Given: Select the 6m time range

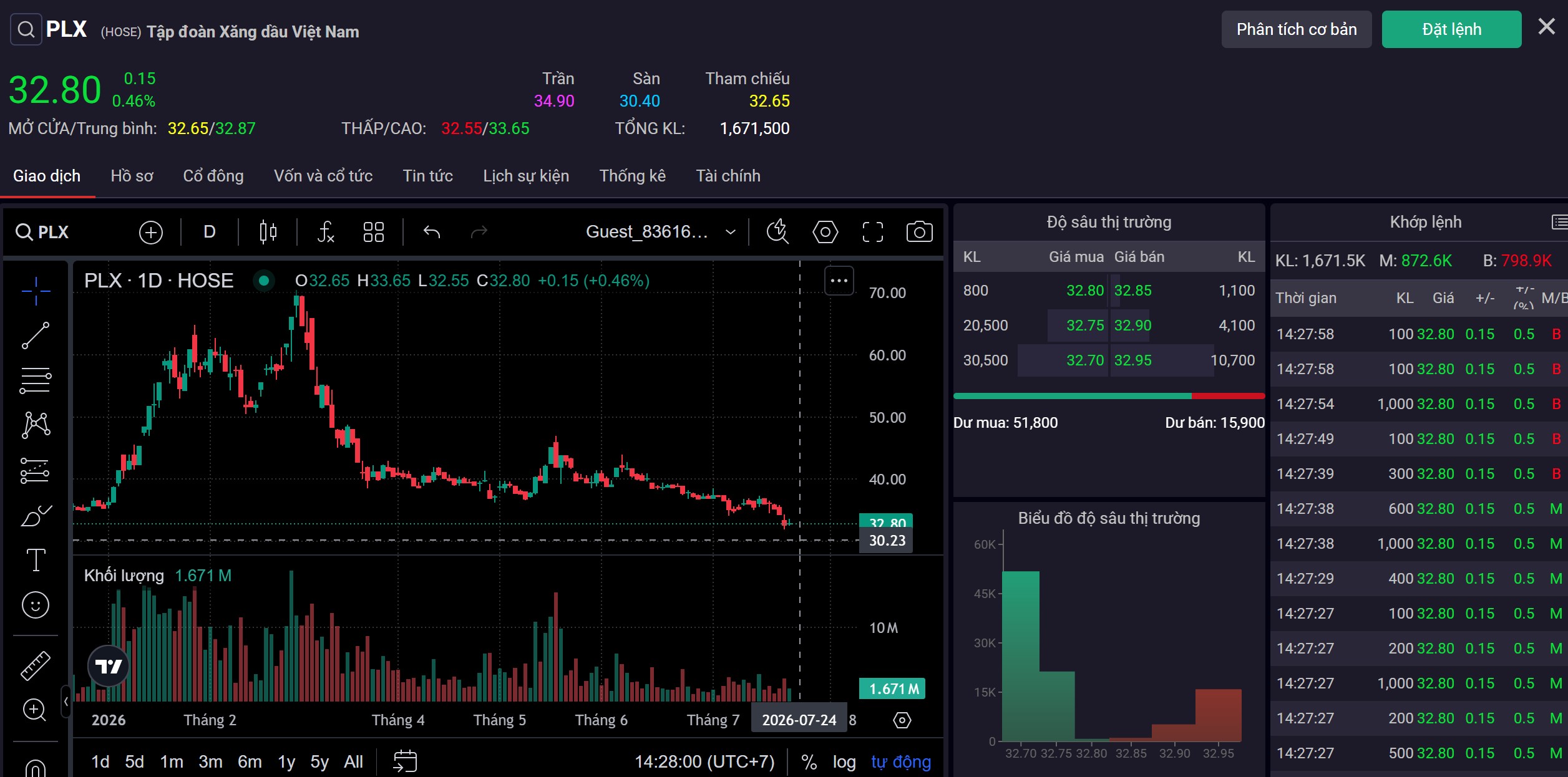Looking at the screenshot, I should tap(250, 761).
